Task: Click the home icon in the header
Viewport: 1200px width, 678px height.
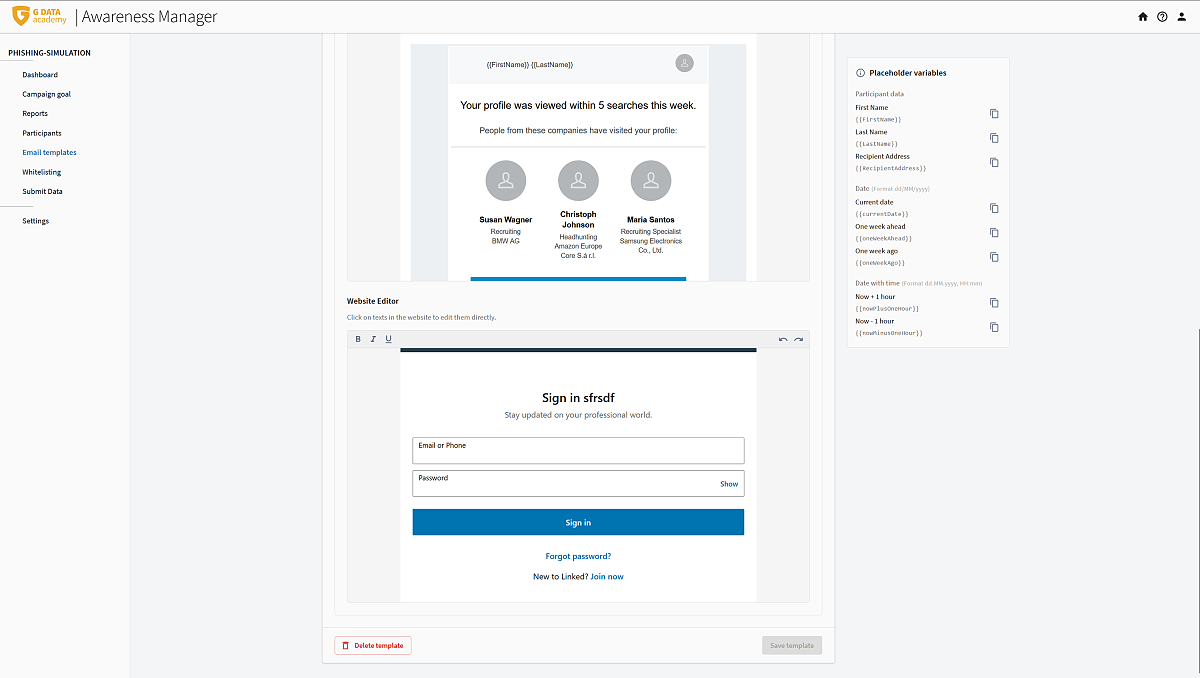Action: pyautogui.click(x=1143, y=17)
